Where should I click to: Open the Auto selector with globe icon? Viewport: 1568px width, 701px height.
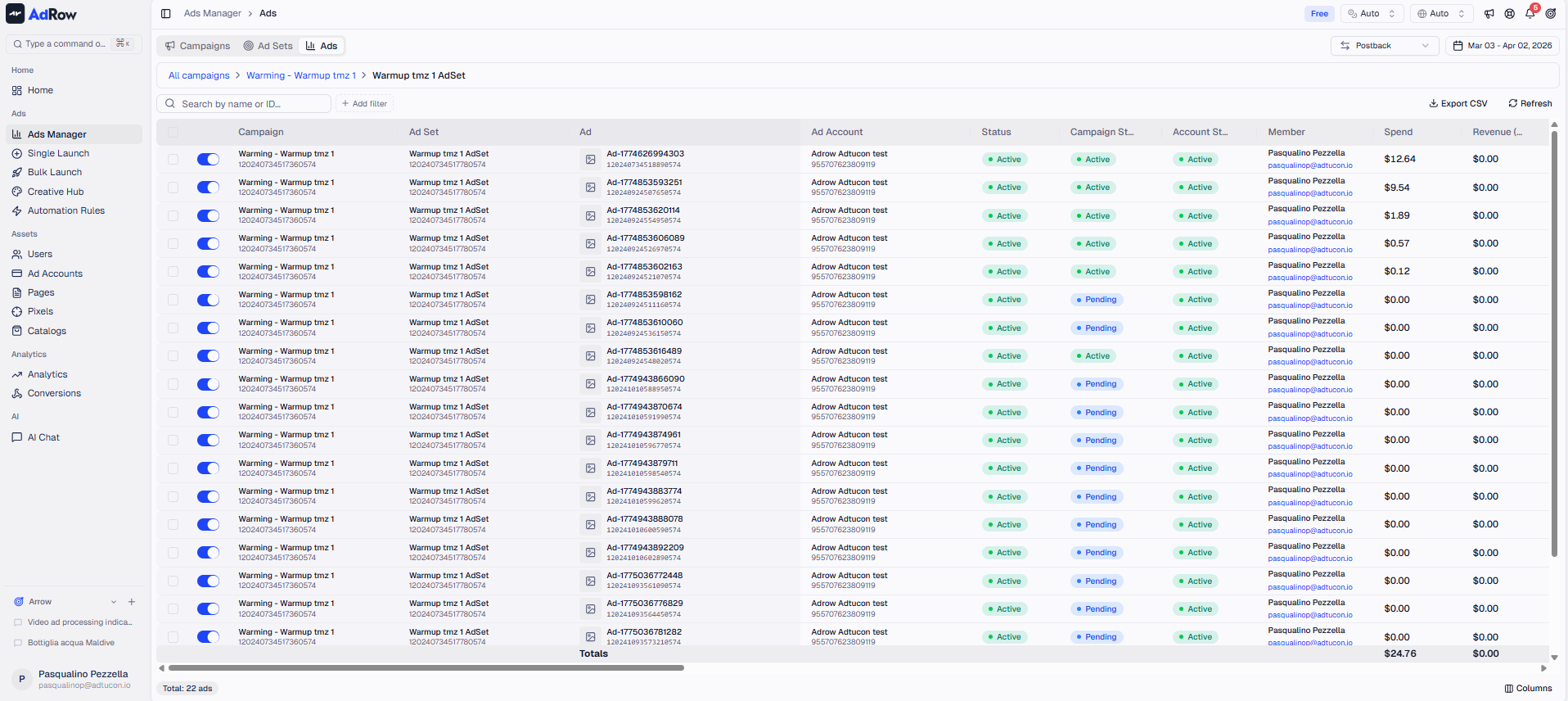coord(1440,14)
